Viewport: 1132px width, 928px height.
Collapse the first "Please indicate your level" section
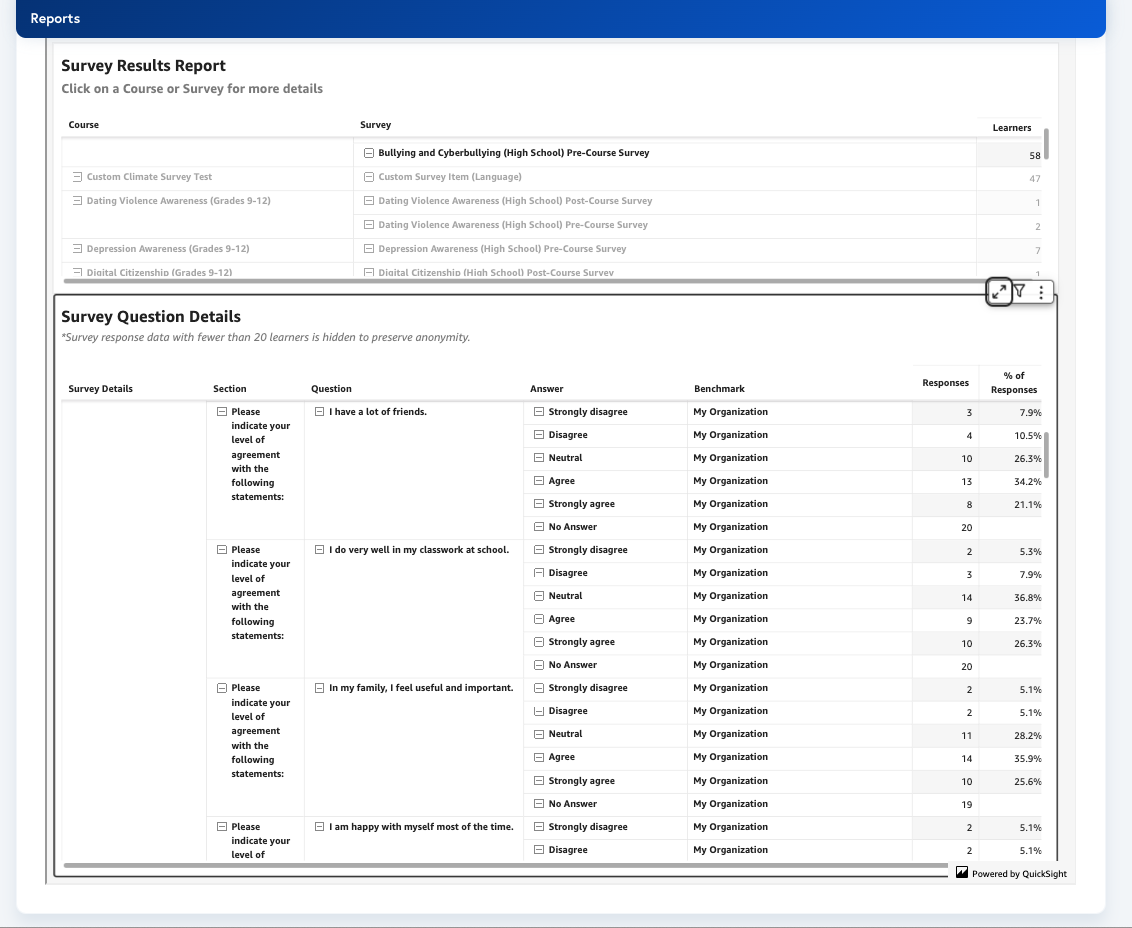[x=221, y=411]
